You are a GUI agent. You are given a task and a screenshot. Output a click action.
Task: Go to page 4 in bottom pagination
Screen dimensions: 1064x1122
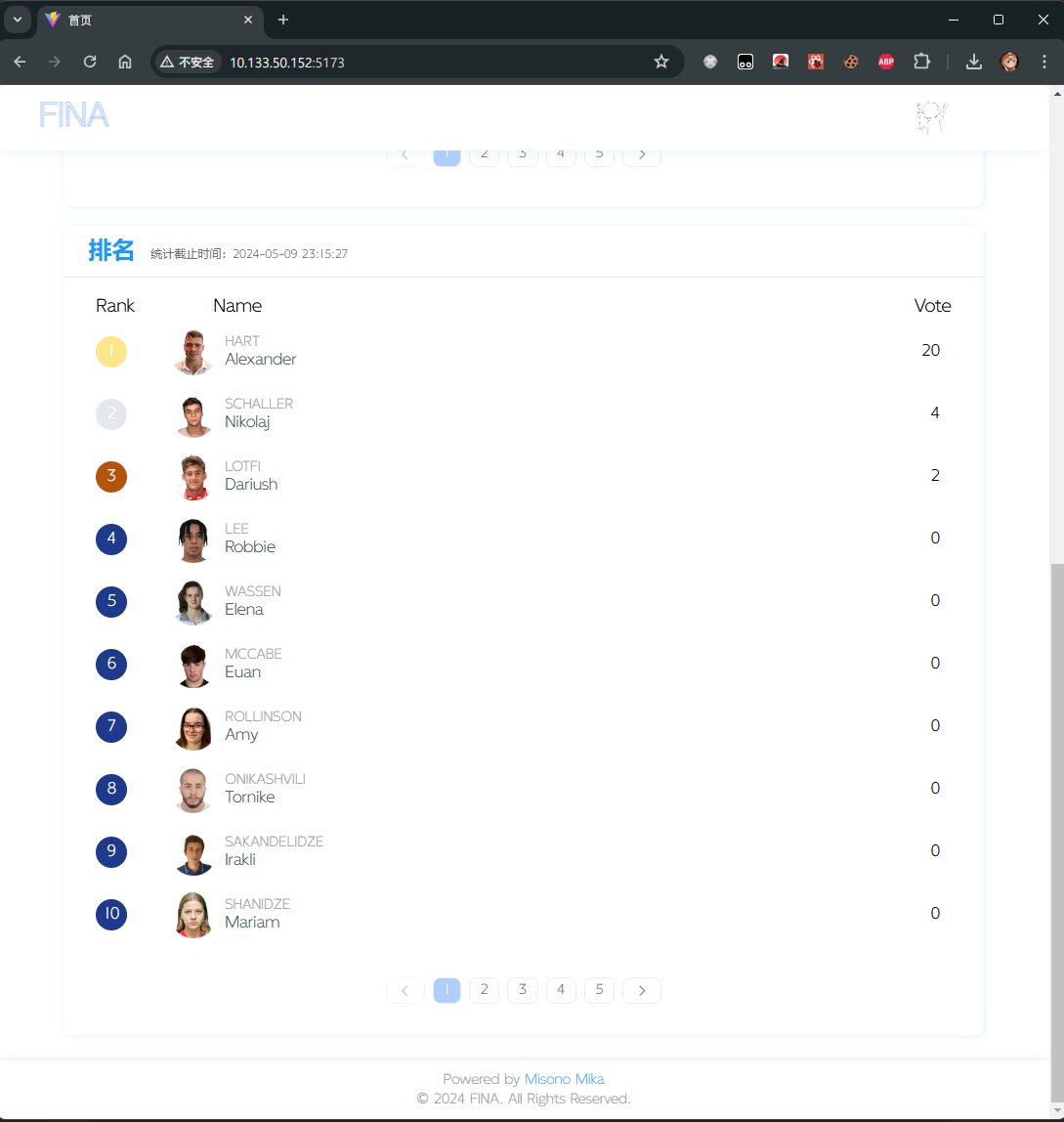click(561, 990)
